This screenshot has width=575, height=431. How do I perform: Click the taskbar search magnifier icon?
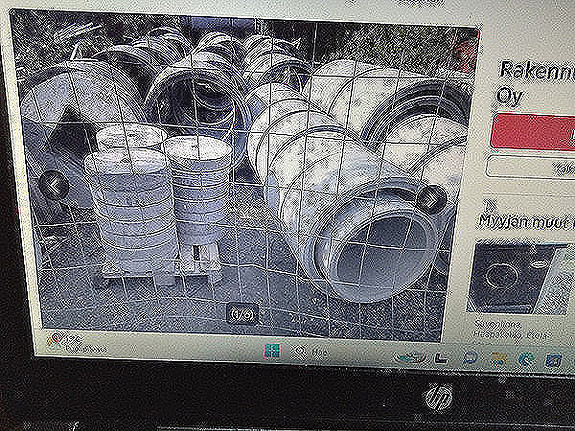301,352
